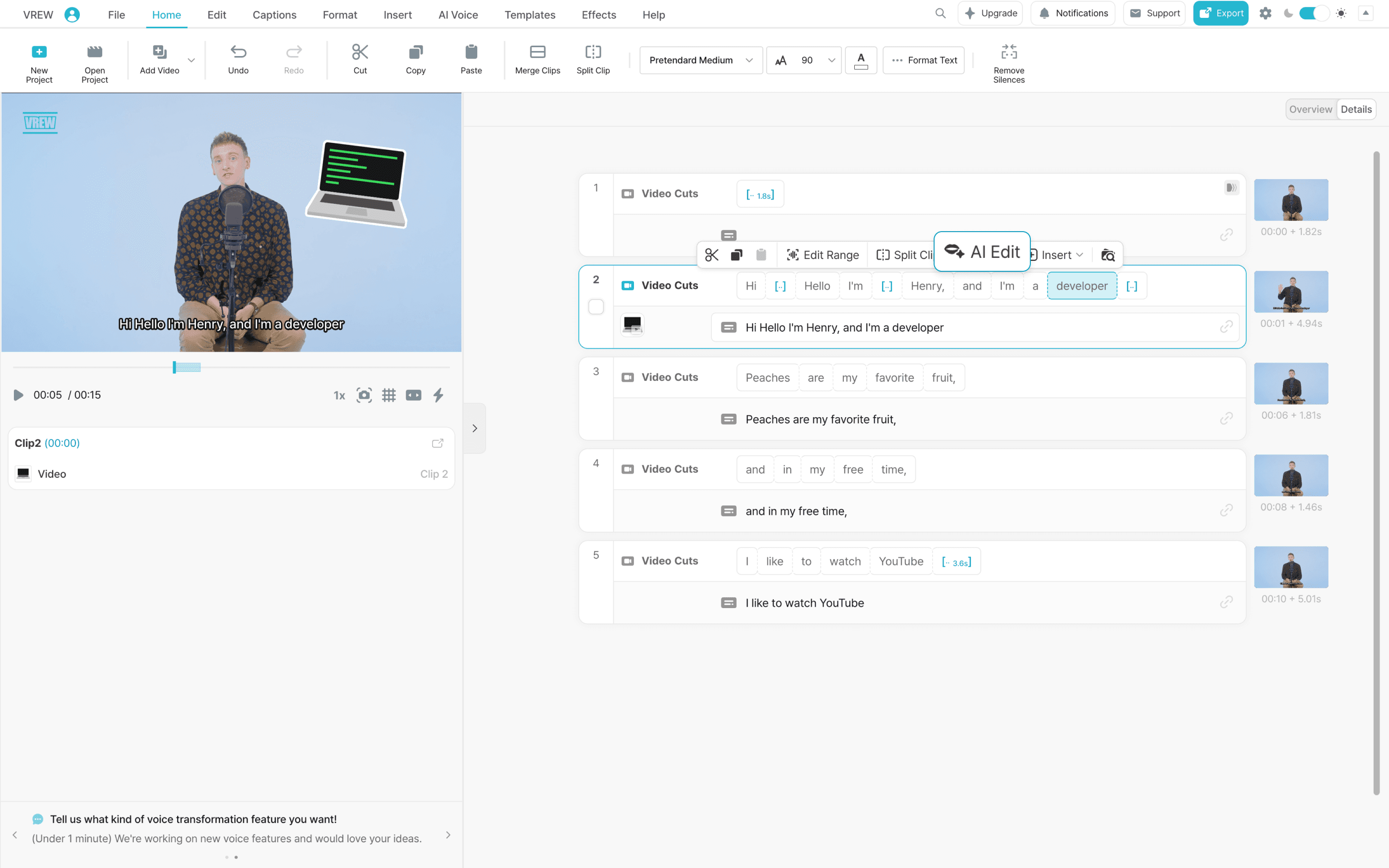1389x868 pixels.
Task: Take a screenshot with the capture icon
Action: (x=364, y=395)
